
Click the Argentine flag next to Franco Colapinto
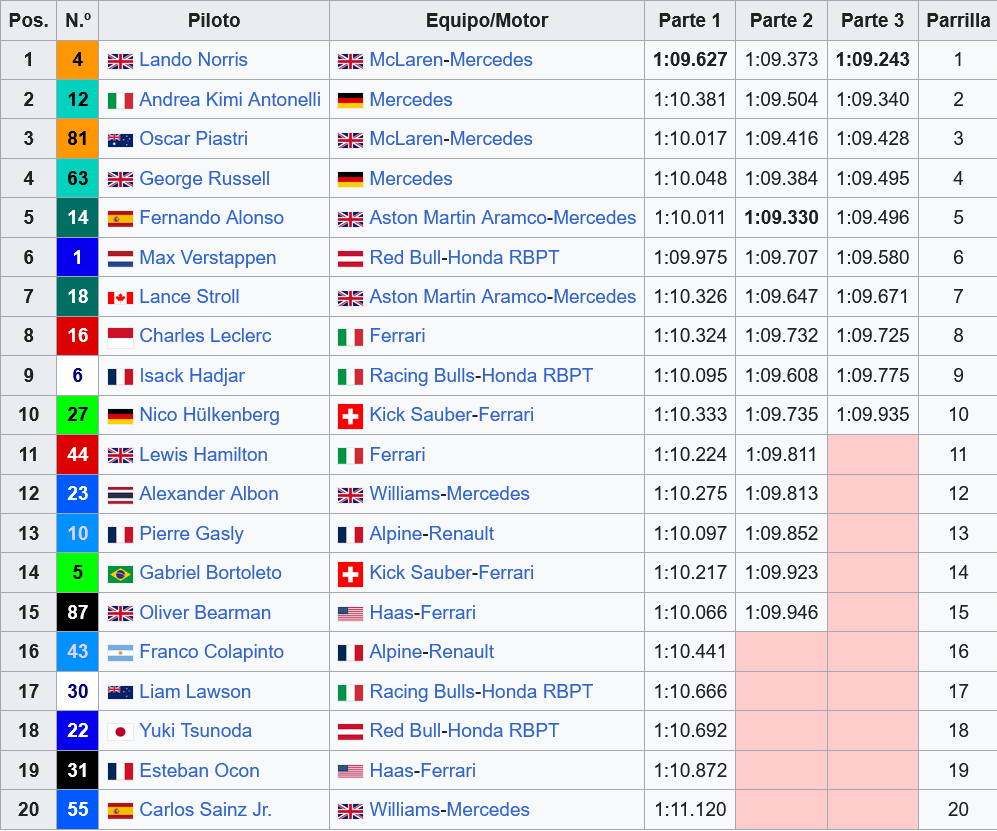120,653
